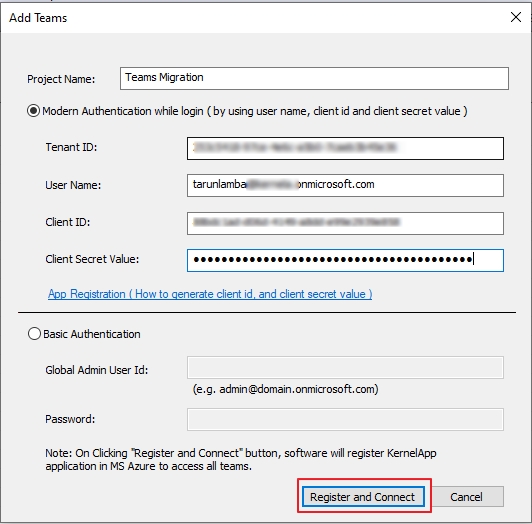Click the Password field
The height and width of the screenshot is (524, 532).
click(x=345, y=419)
